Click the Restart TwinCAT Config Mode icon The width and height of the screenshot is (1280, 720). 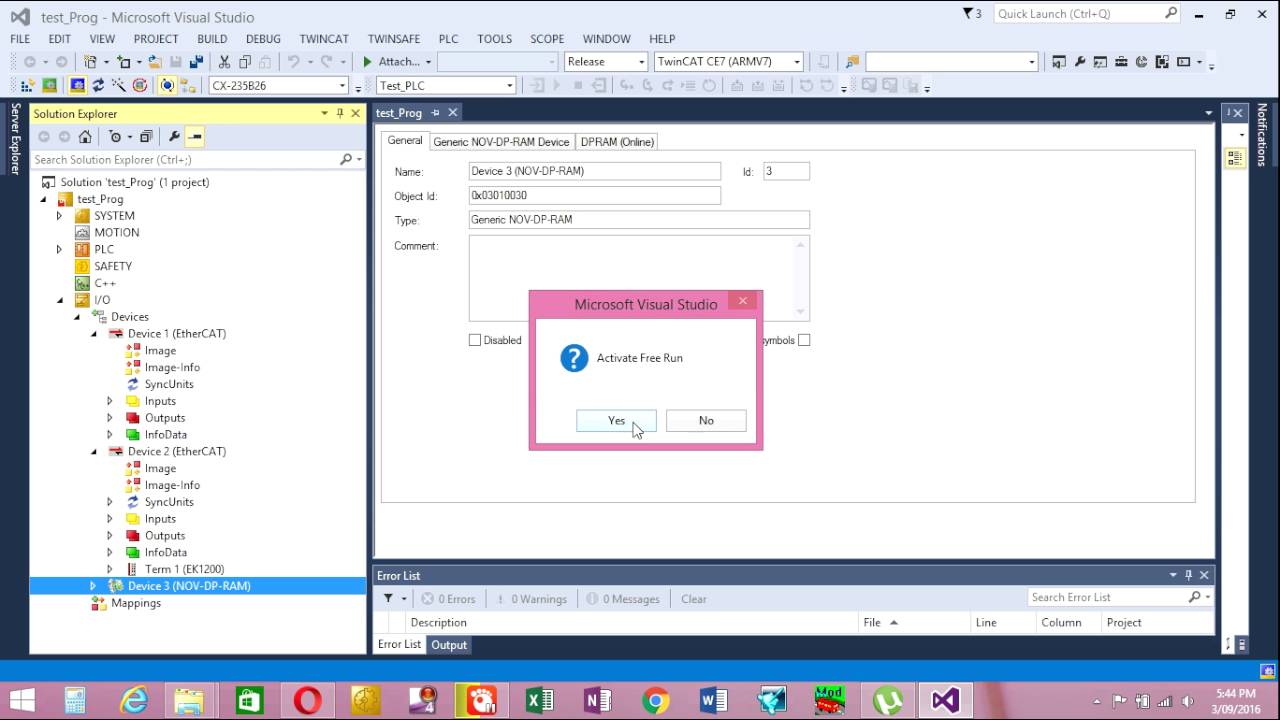(x=77, y=85)
